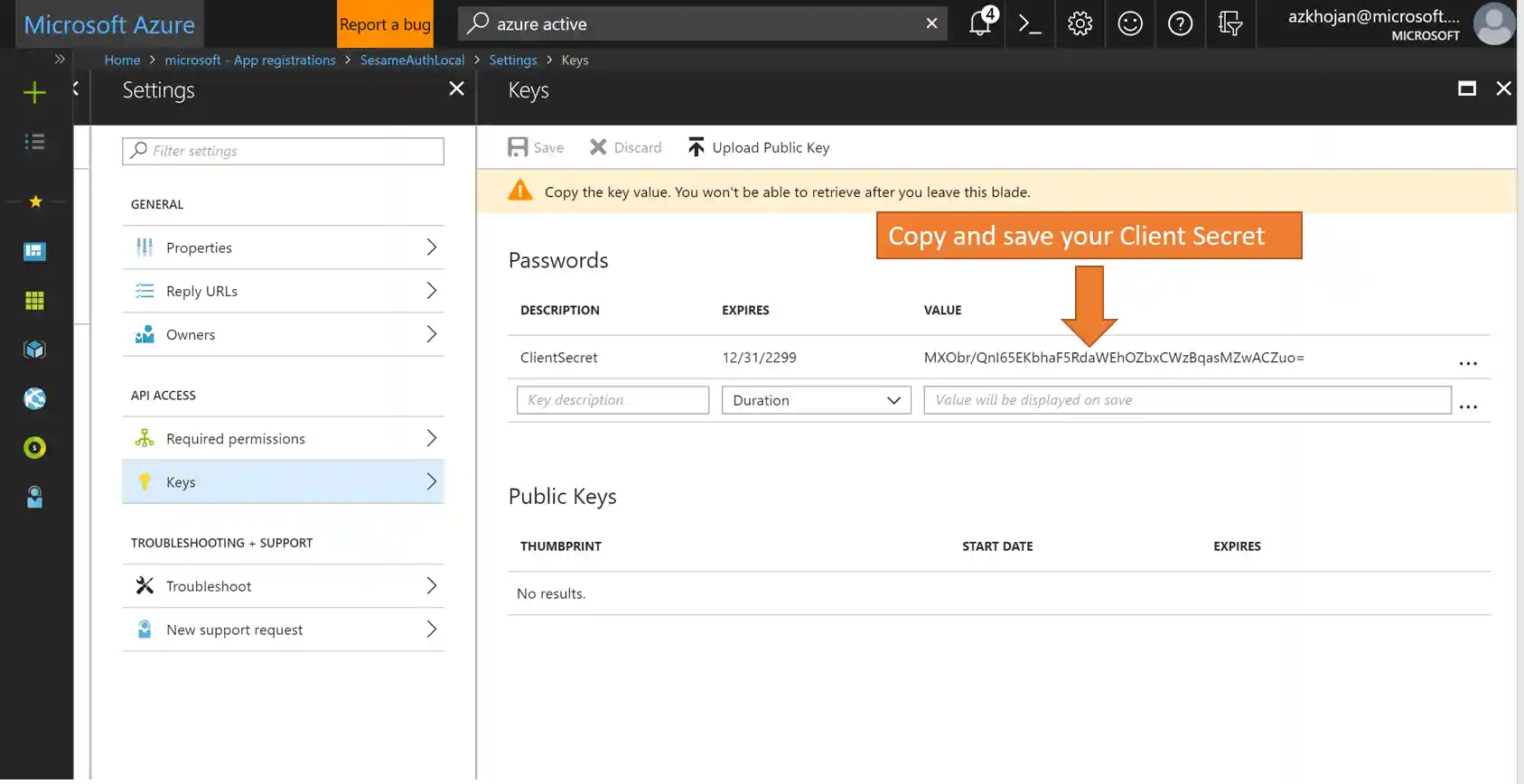This screenshot has width=1524, height=784.
Task: Go to Settings breadcrumb
Action: (x=512, y=60)
